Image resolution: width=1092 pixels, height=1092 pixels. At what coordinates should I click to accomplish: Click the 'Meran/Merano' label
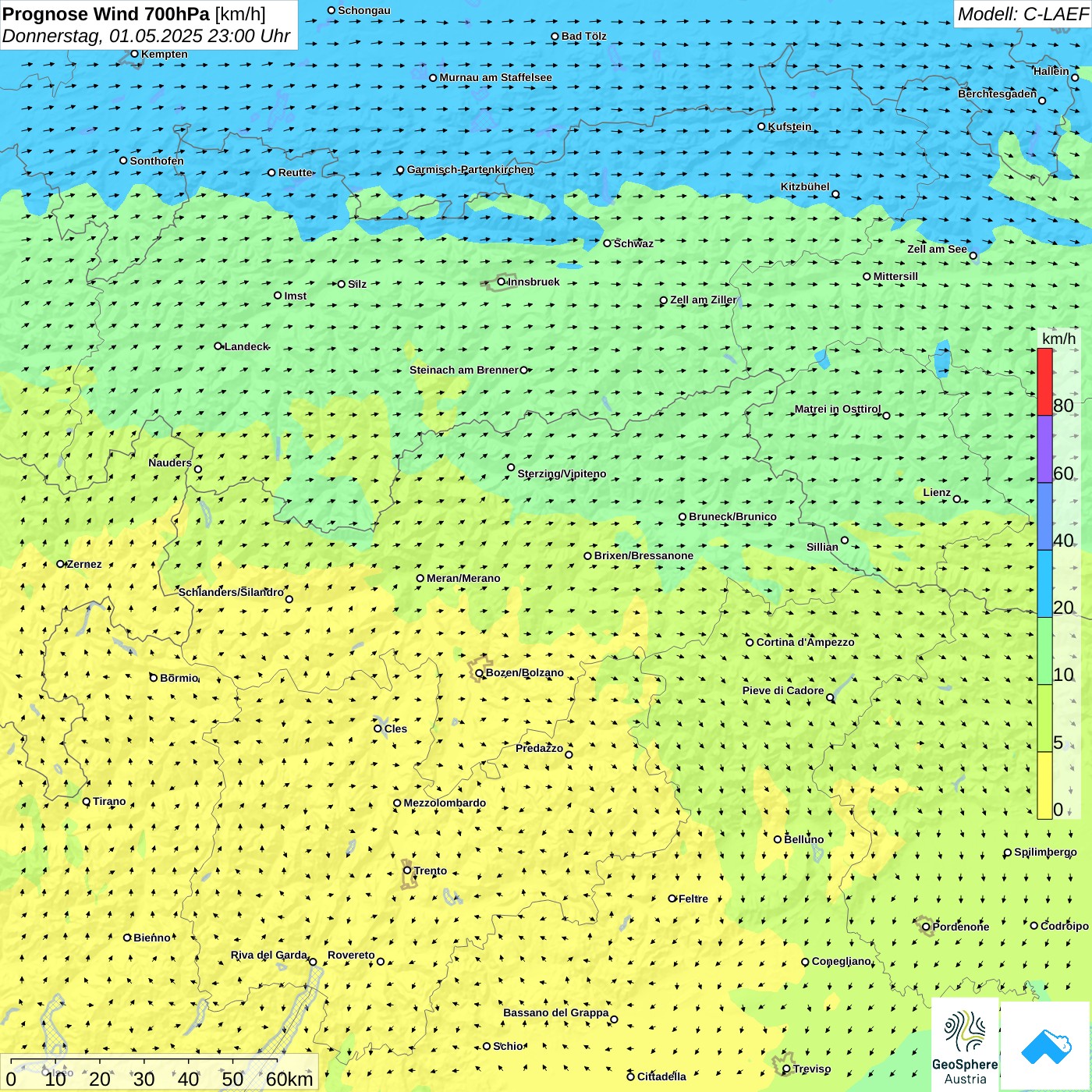(463, 578)
